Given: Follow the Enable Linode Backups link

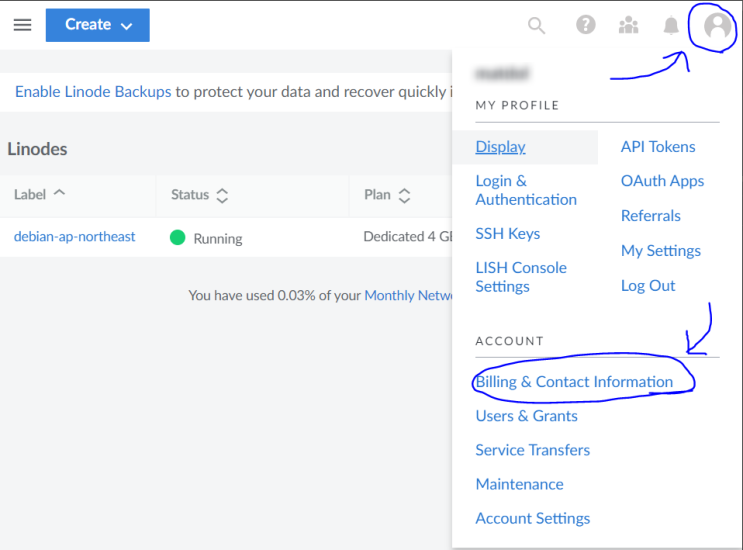Looking at the screenshot, I should 93,91.
